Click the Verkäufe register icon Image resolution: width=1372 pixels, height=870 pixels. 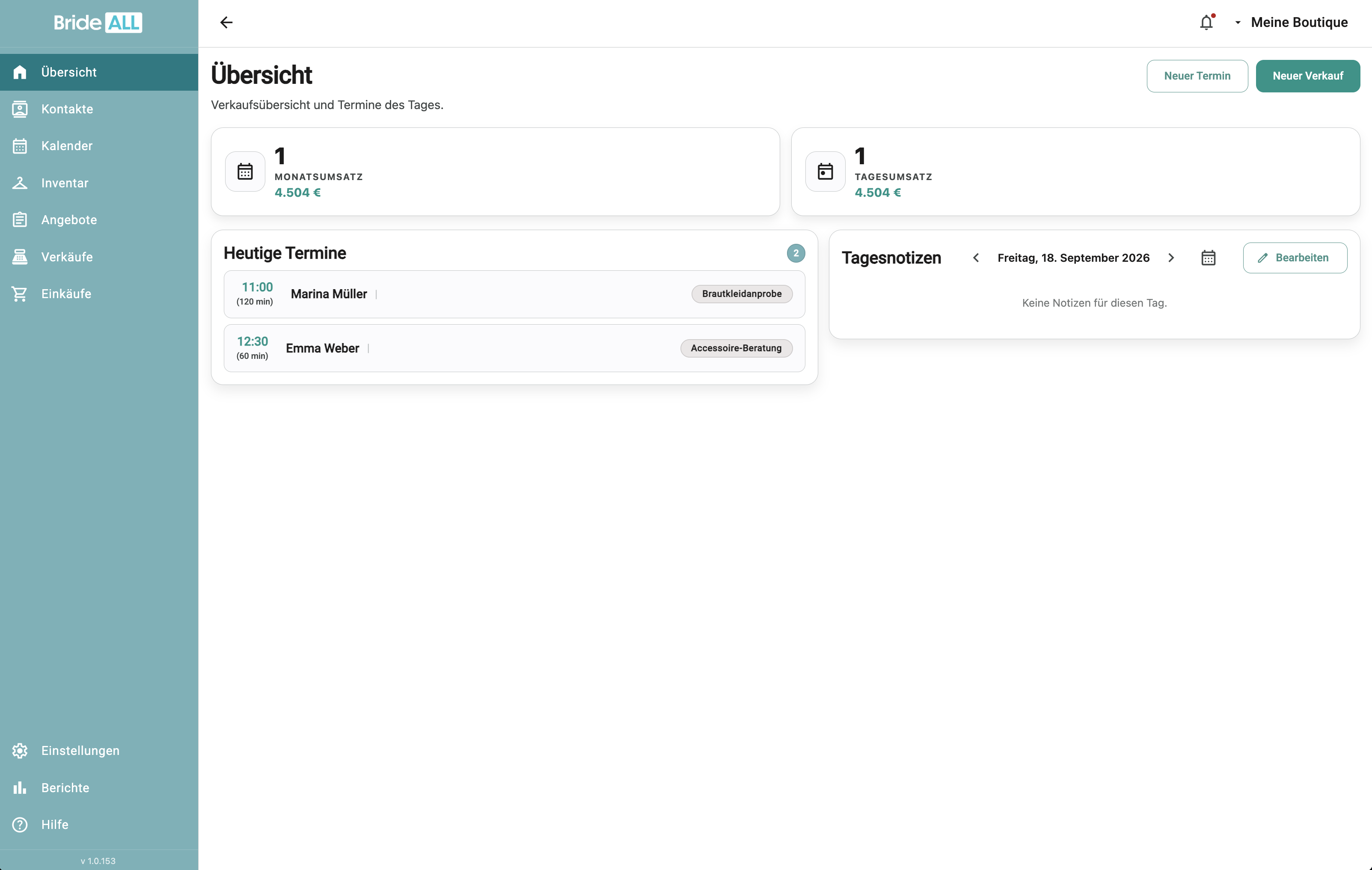click(x=20, y=257)
